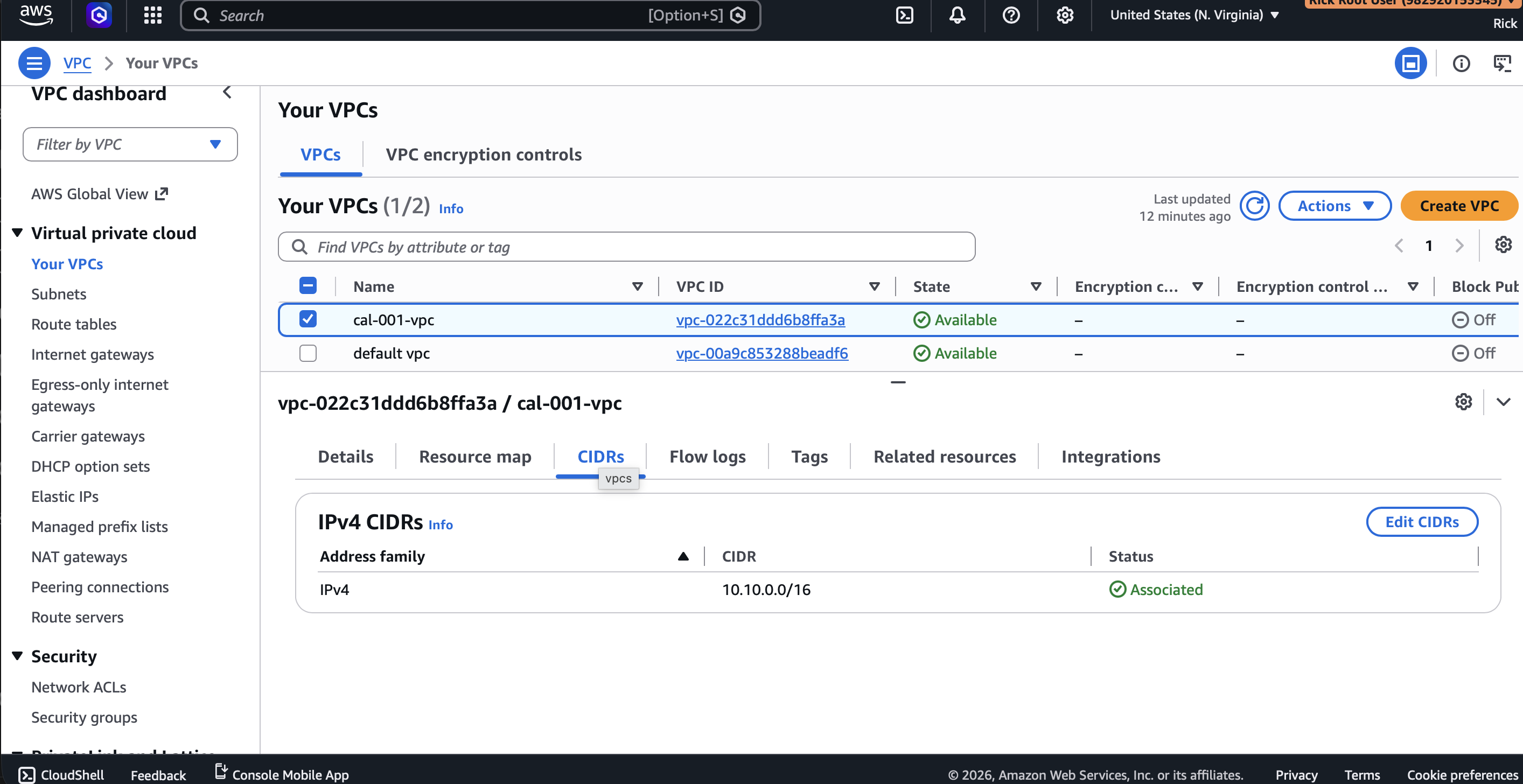This screenshot has width=1523, height=784.
Task: Open table preferences gear icon
Action: tap(1503, 245)
